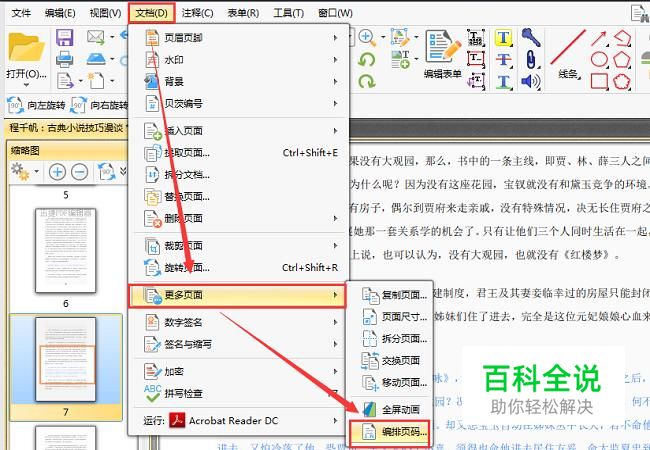
Task: Click thumbnail zoom in plus button
Action: [x=57, y=171]
